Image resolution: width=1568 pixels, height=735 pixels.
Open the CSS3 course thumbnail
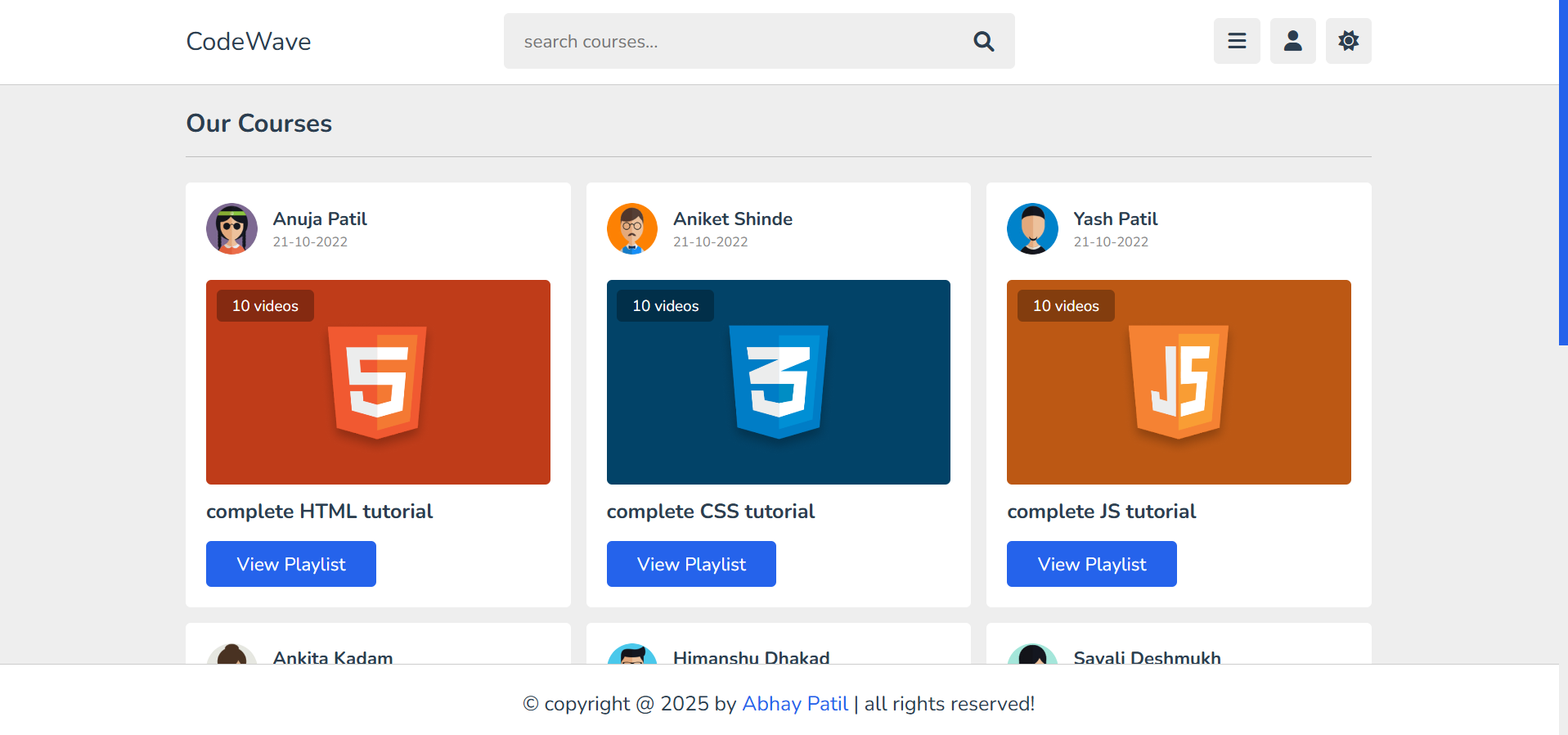[x=778, y=382]
